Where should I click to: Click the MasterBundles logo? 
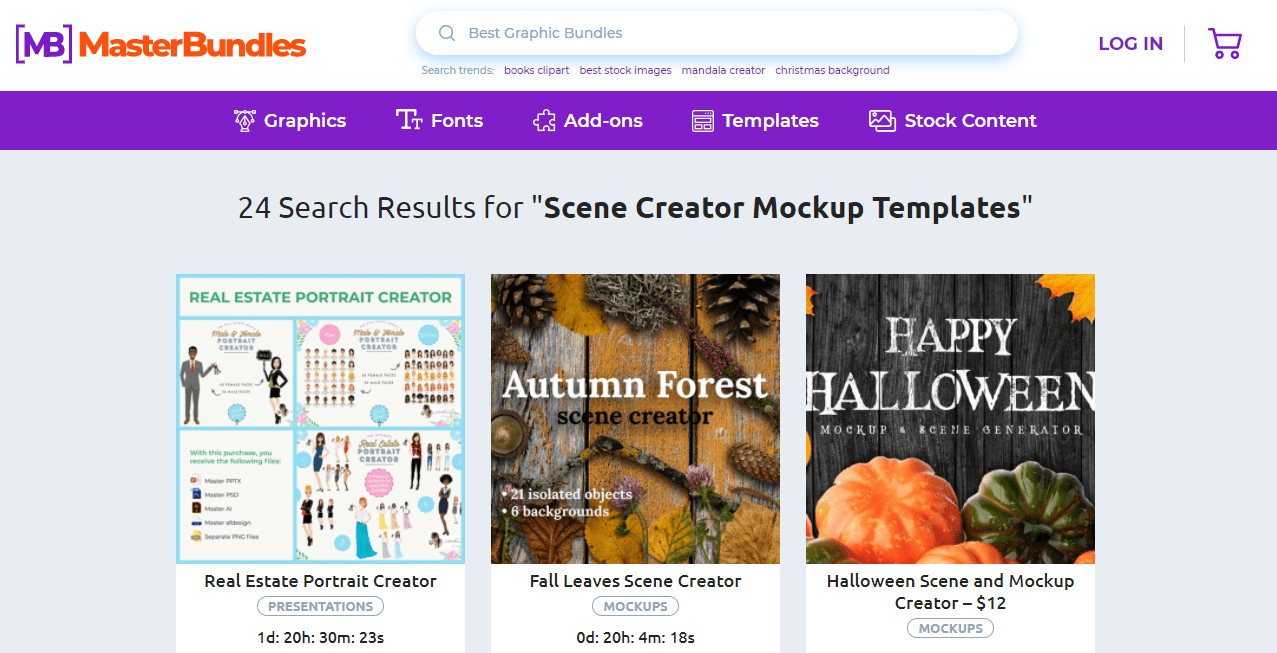[x=161, y=44]
